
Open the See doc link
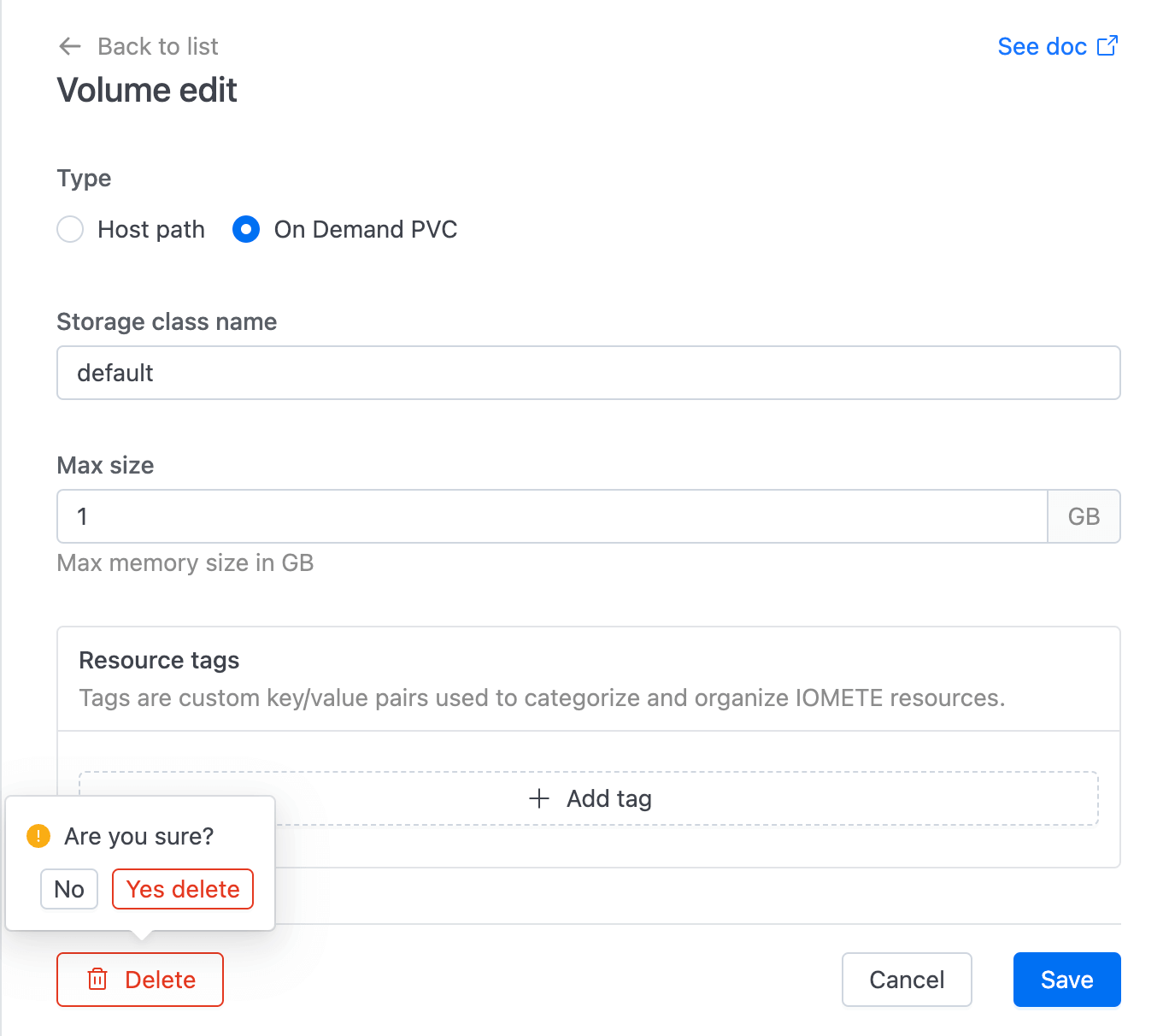1042,46
